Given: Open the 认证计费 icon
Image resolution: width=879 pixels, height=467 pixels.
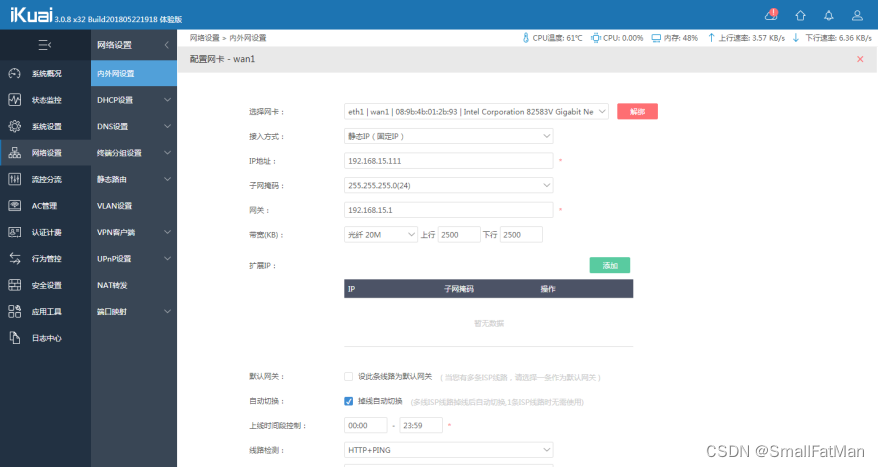Looking at the screenshot, I should [15, 232].
